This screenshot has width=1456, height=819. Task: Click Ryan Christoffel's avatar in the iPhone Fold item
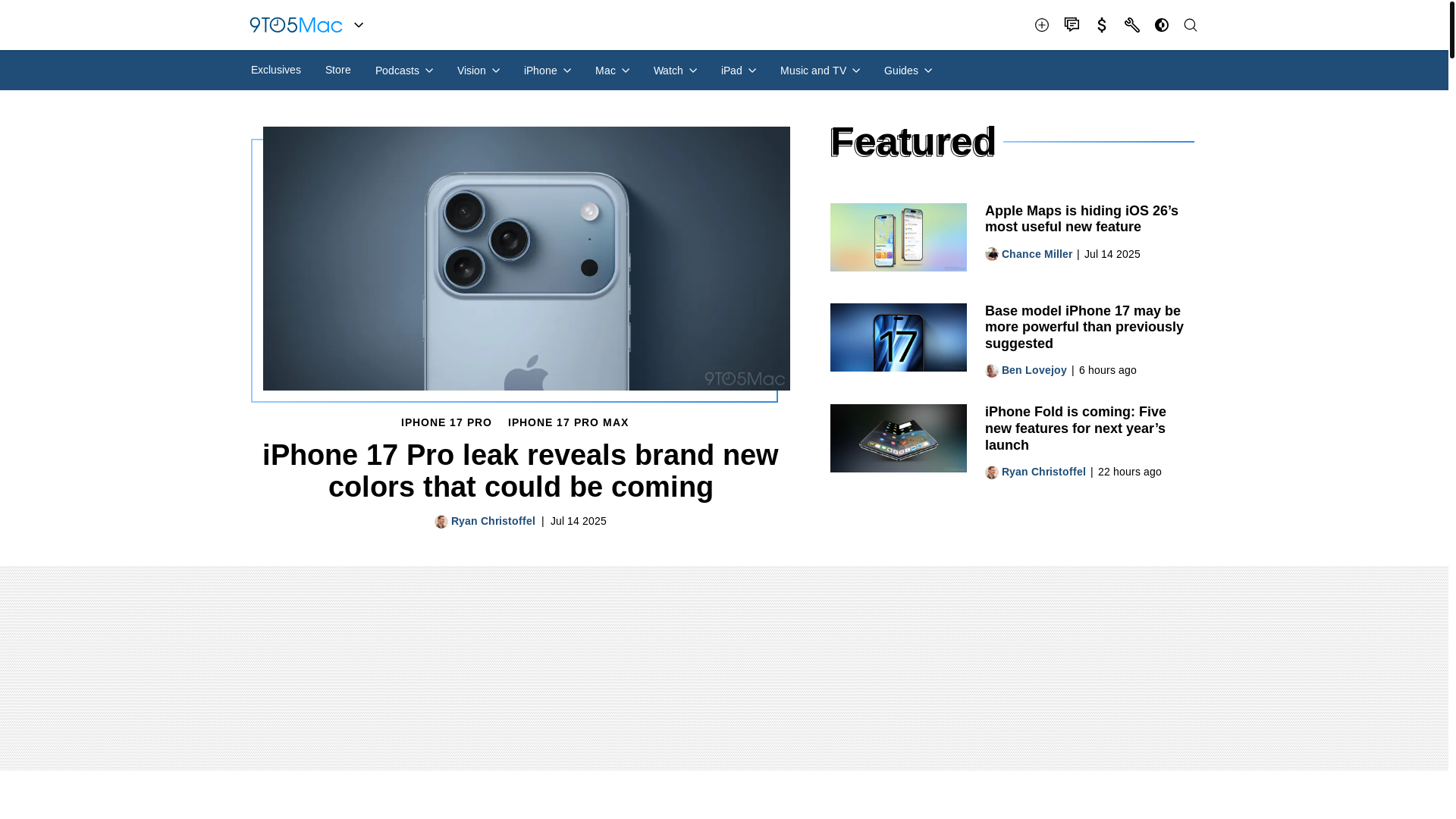click(x=992, y=472)
